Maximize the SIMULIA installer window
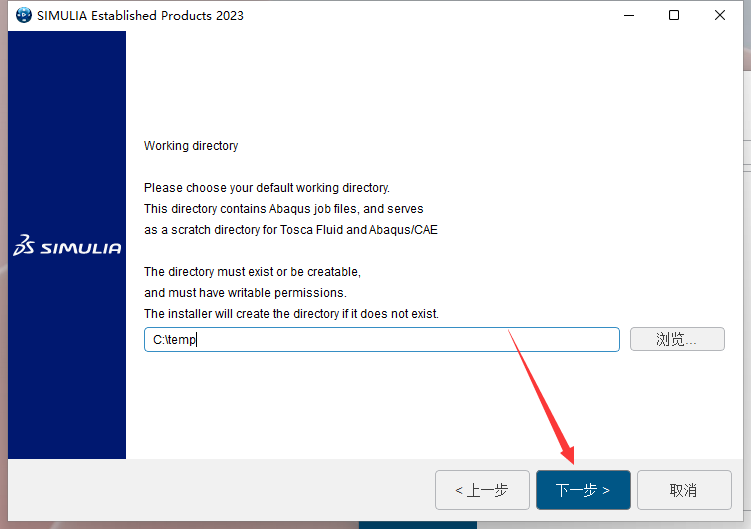This screenshot has height=529, width=751. [674, 15]
